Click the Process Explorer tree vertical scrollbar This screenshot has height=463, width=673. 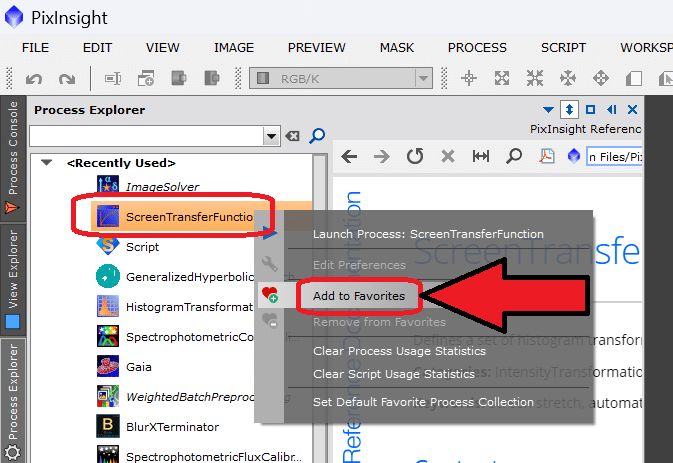click(319, 309)
